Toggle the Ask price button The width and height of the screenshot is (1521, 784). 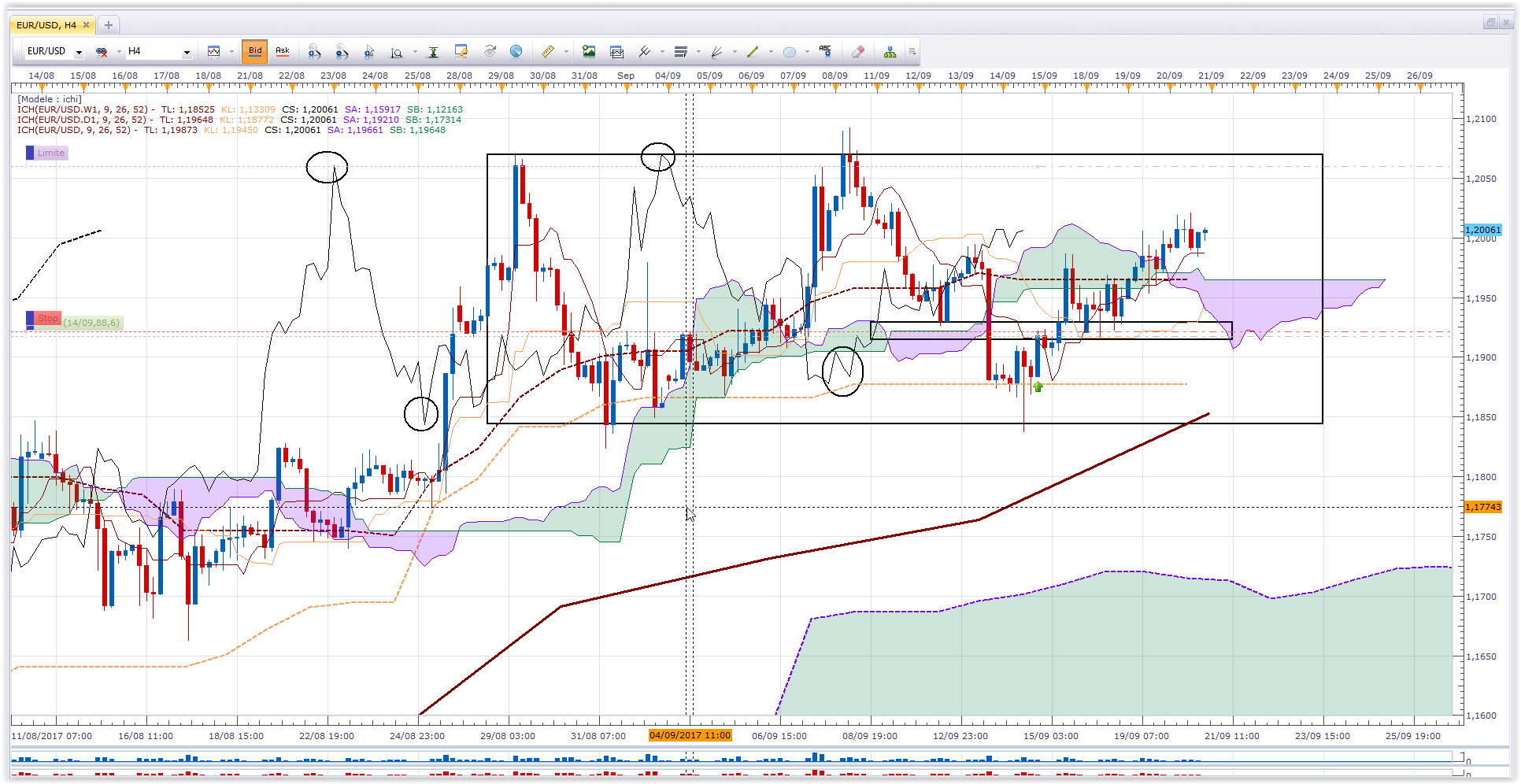(282, 51)
